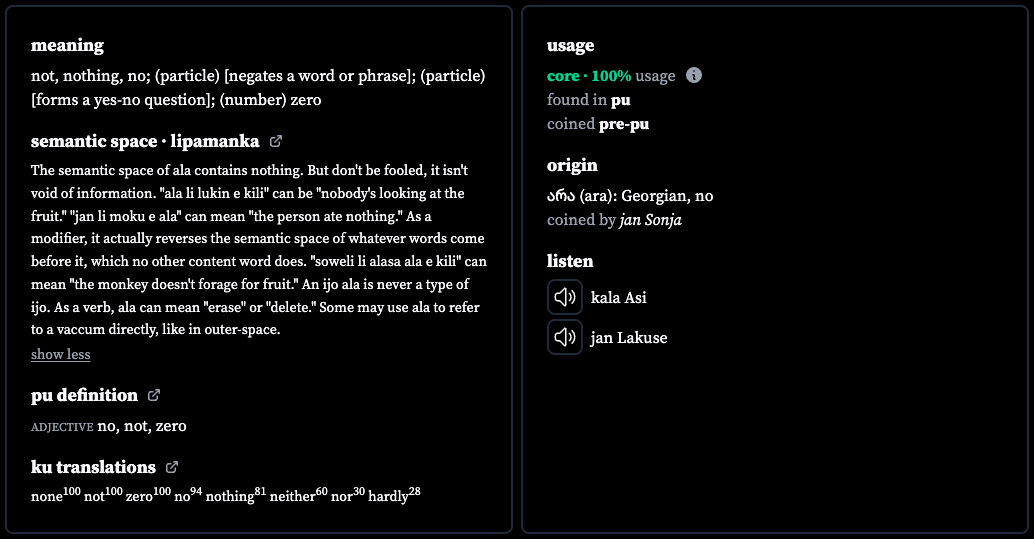Click the semantic space · lipamanka heading
The height and width of the screenshot is (539, 1034).
tap(145, 141)
